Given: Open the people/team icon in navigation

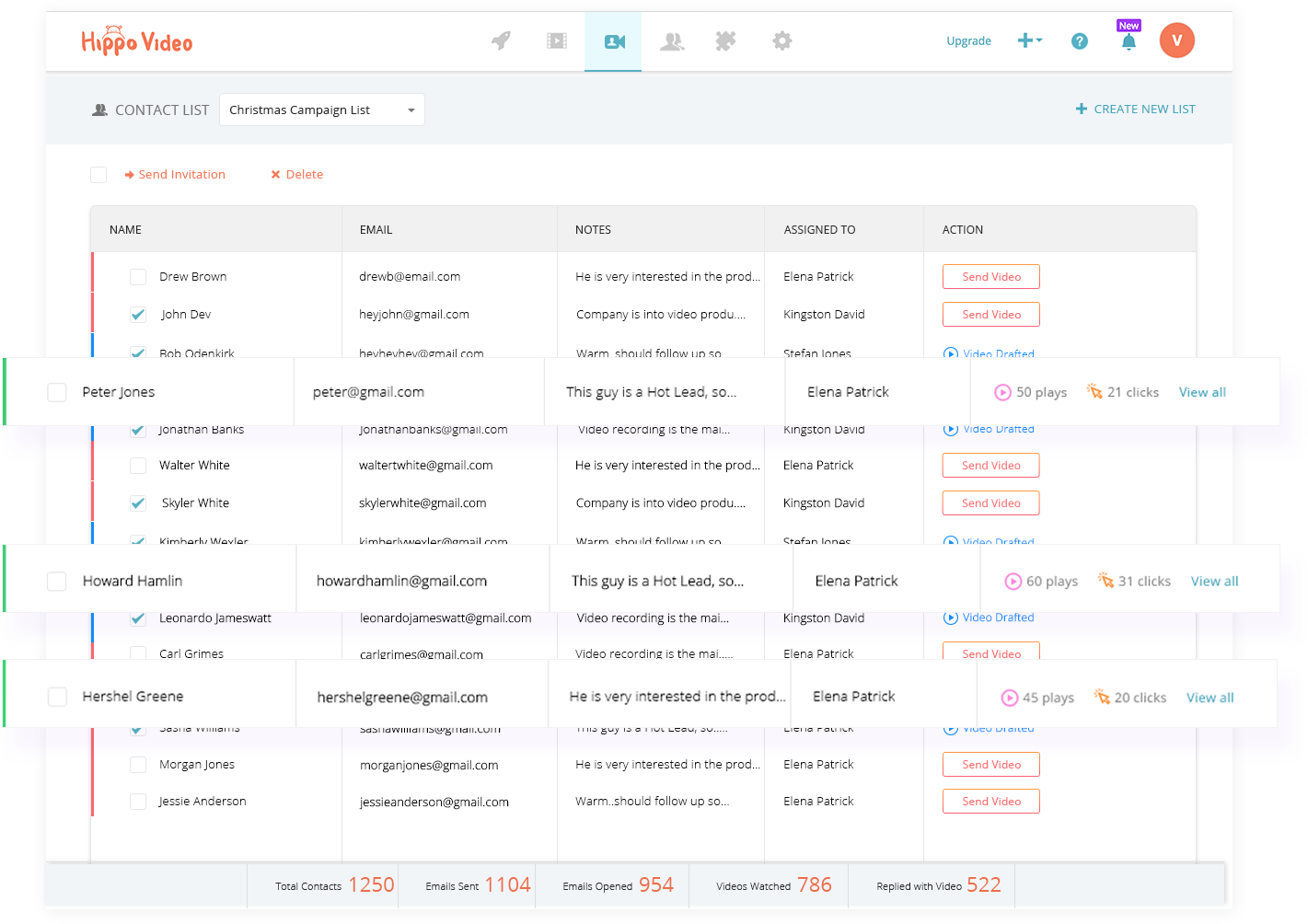Looking at the screenshot, I should coord(672,40).
